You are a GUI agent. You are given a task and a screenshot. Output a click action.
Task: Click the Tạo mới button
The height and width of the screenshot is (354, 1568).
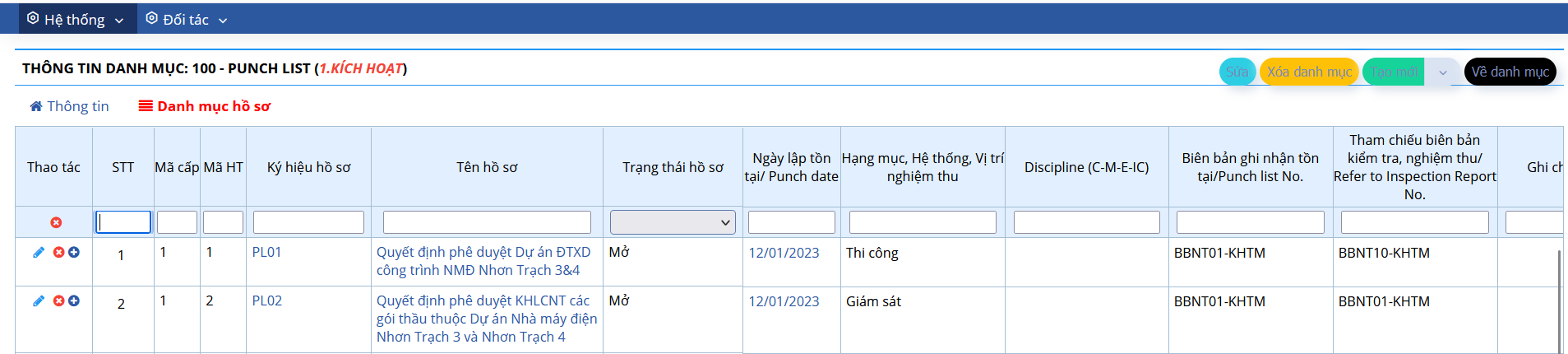(x=1394, y=72)
